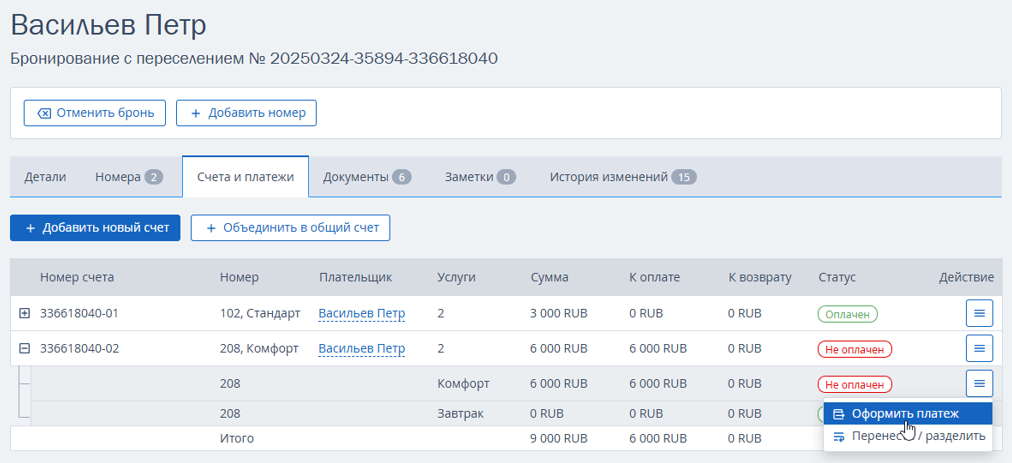This screenshot has width=1012, height=463.
Task: Switch to the Детали tab
Action: pyautogui.click(x=45, y=177)
